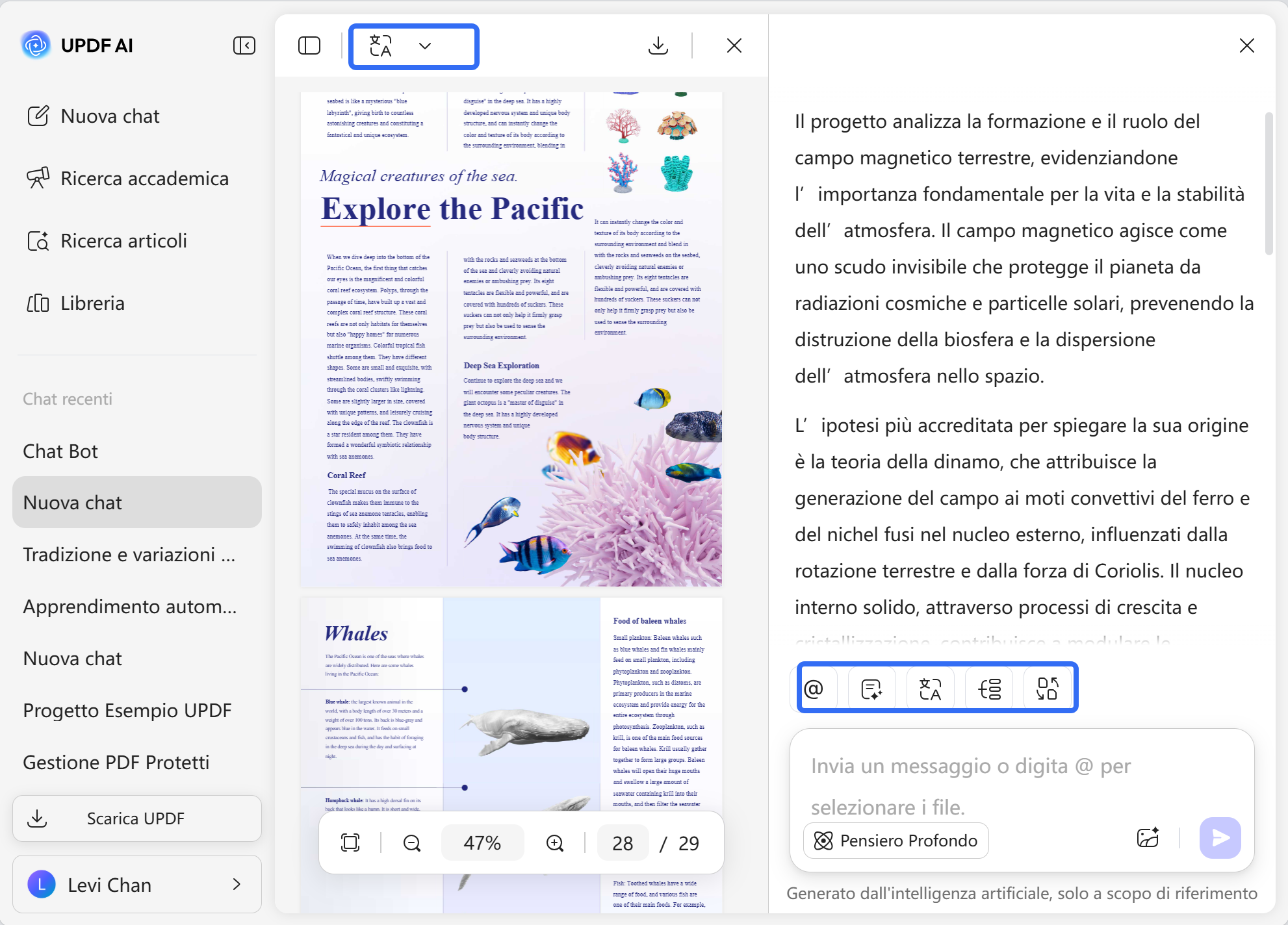Open the Libreria section

pos(92,303)
